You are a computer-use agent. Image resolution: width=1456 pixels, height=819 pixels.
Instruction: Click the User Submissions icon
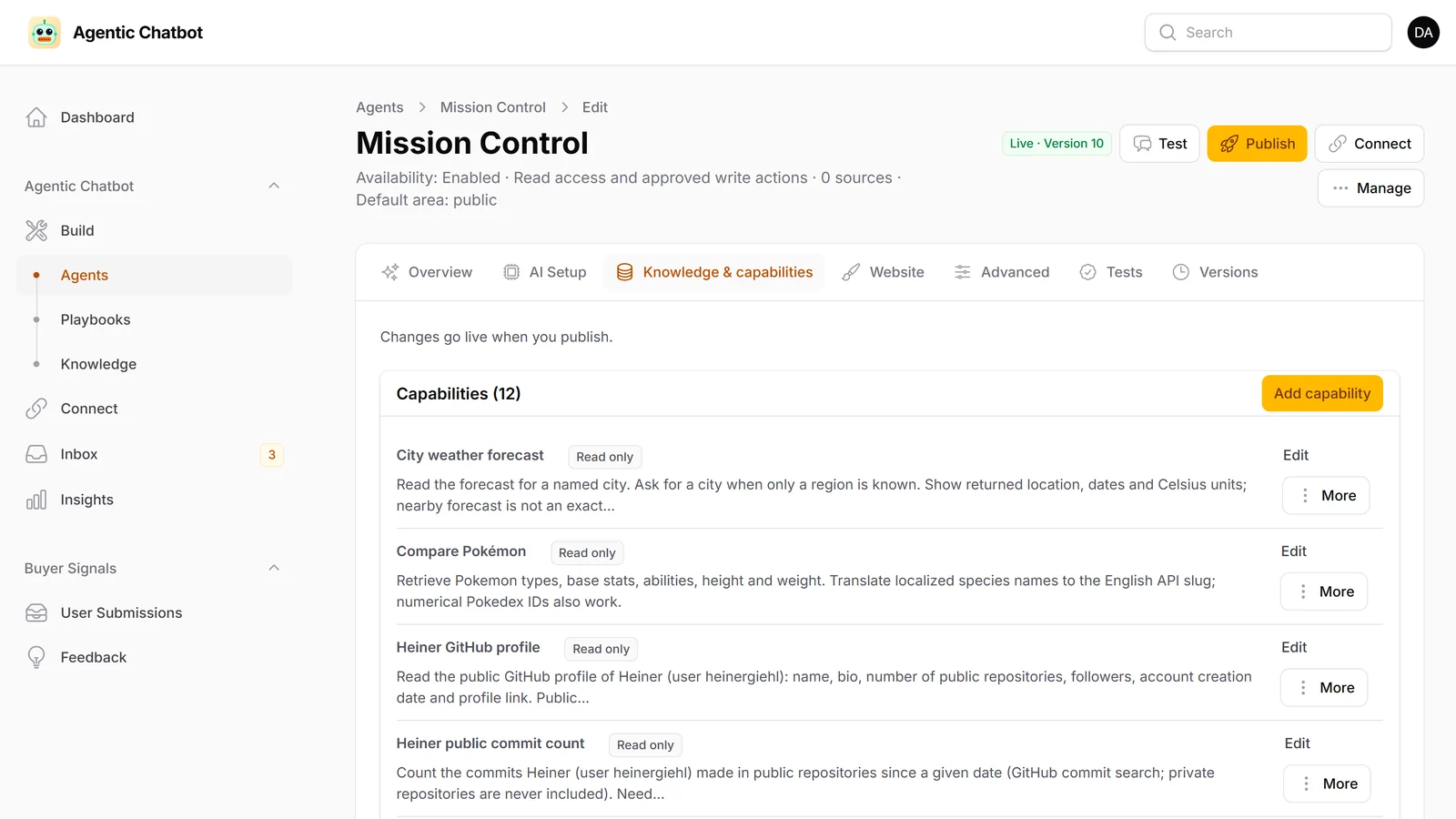pyautogui.click(x=36, y=613)
